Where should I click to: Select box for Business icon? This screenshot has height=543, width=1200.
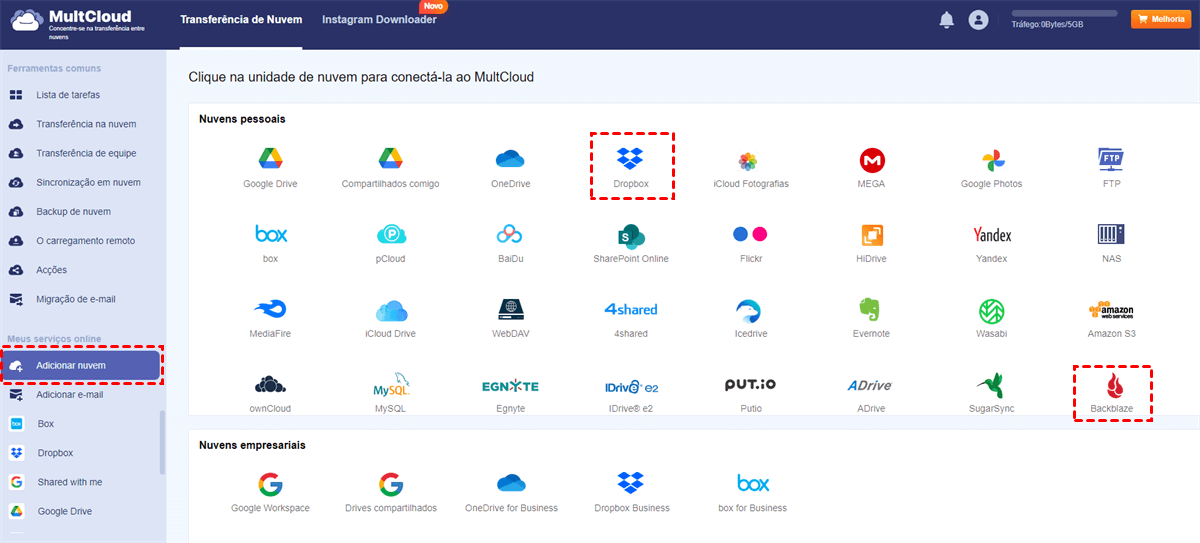point(752,492)
